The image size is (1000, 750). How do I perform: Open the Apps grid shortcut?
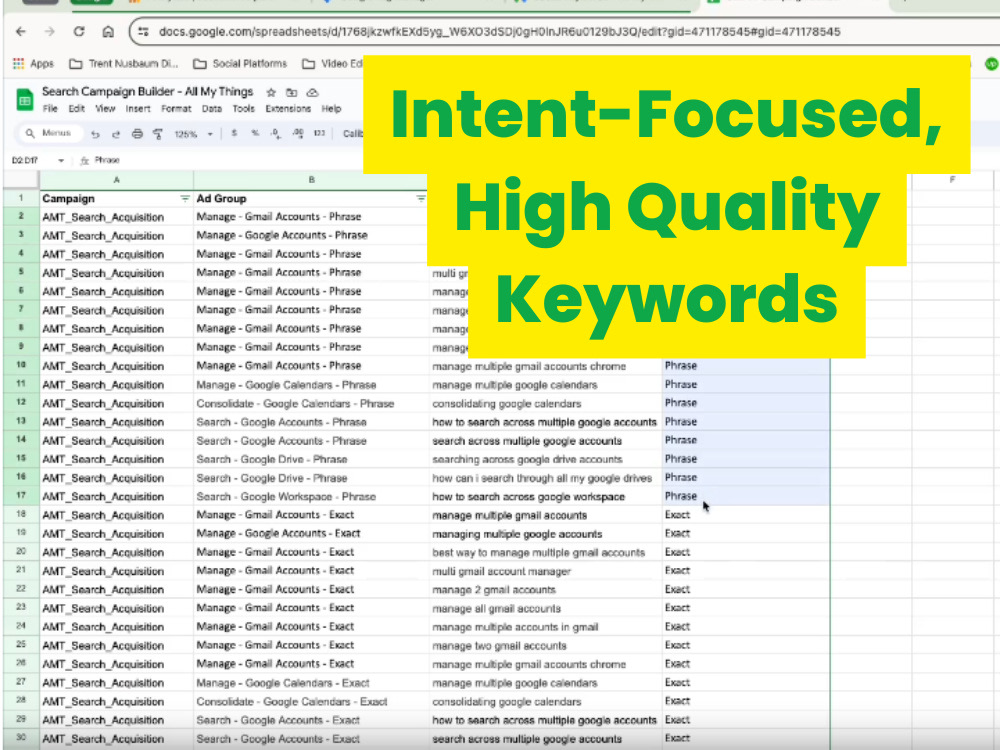point(33,64)
